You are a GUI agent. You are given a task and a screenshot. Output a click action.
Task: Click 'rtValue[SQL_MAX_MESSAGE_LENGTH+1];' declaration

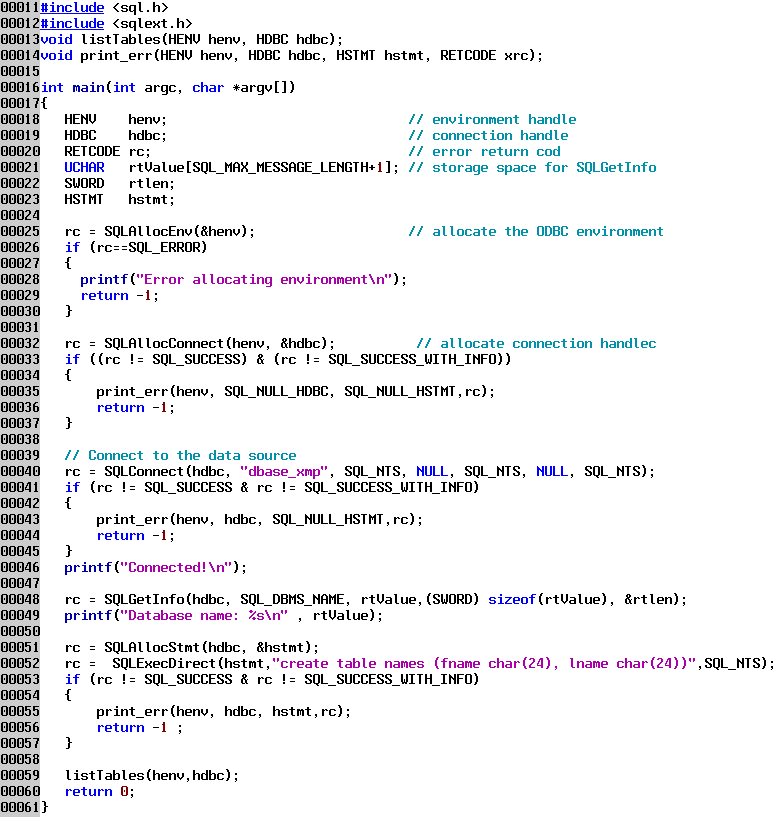(264, 168)
